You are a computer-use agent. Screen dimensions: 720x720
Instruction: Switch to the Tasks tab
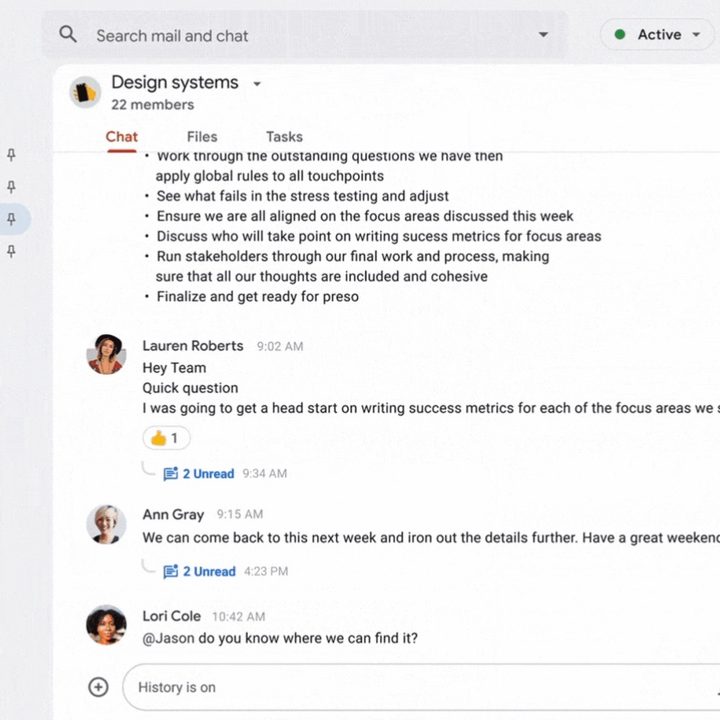tap(284, 137)
